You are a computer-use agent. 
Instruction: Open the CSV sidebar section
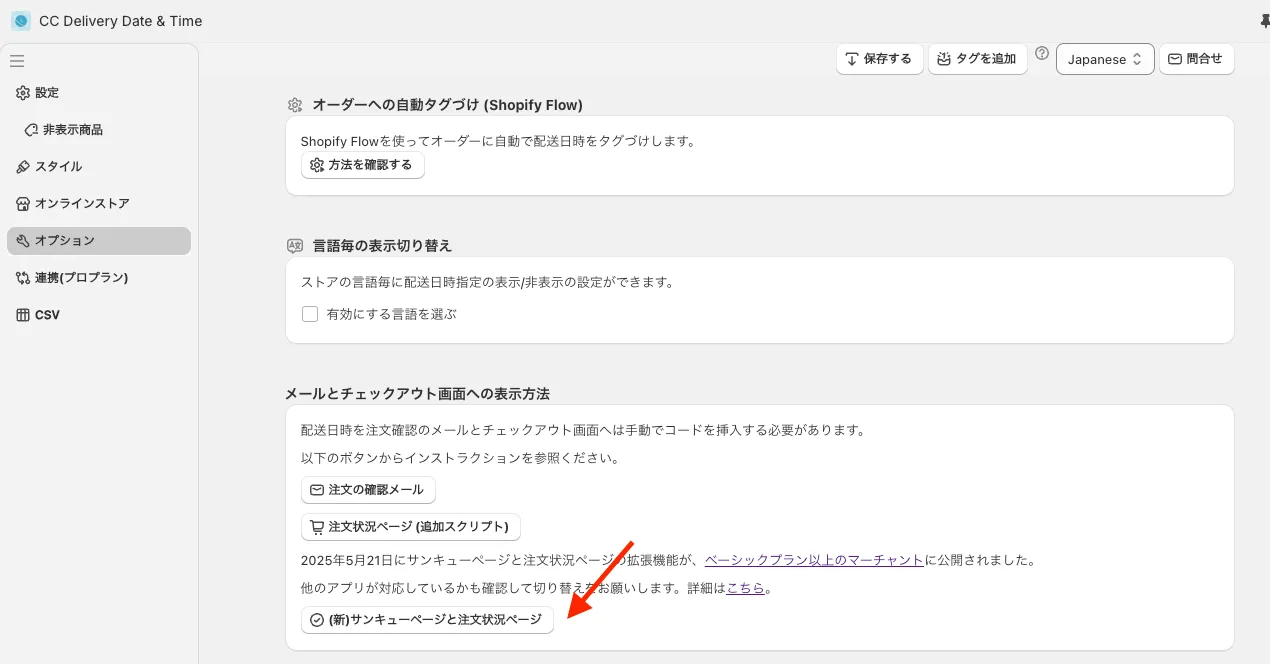(47, 315)
